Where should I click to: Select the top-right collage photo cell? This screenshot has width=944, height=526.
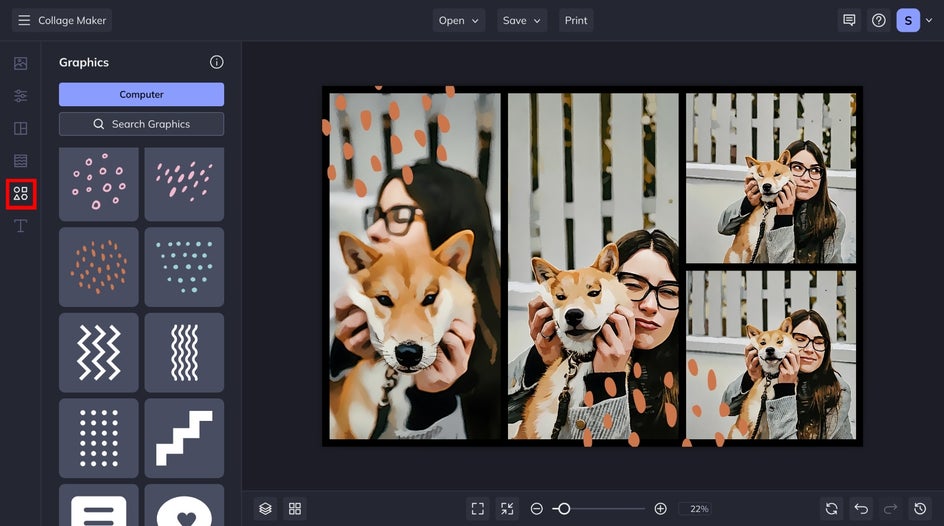pos(771,178)
